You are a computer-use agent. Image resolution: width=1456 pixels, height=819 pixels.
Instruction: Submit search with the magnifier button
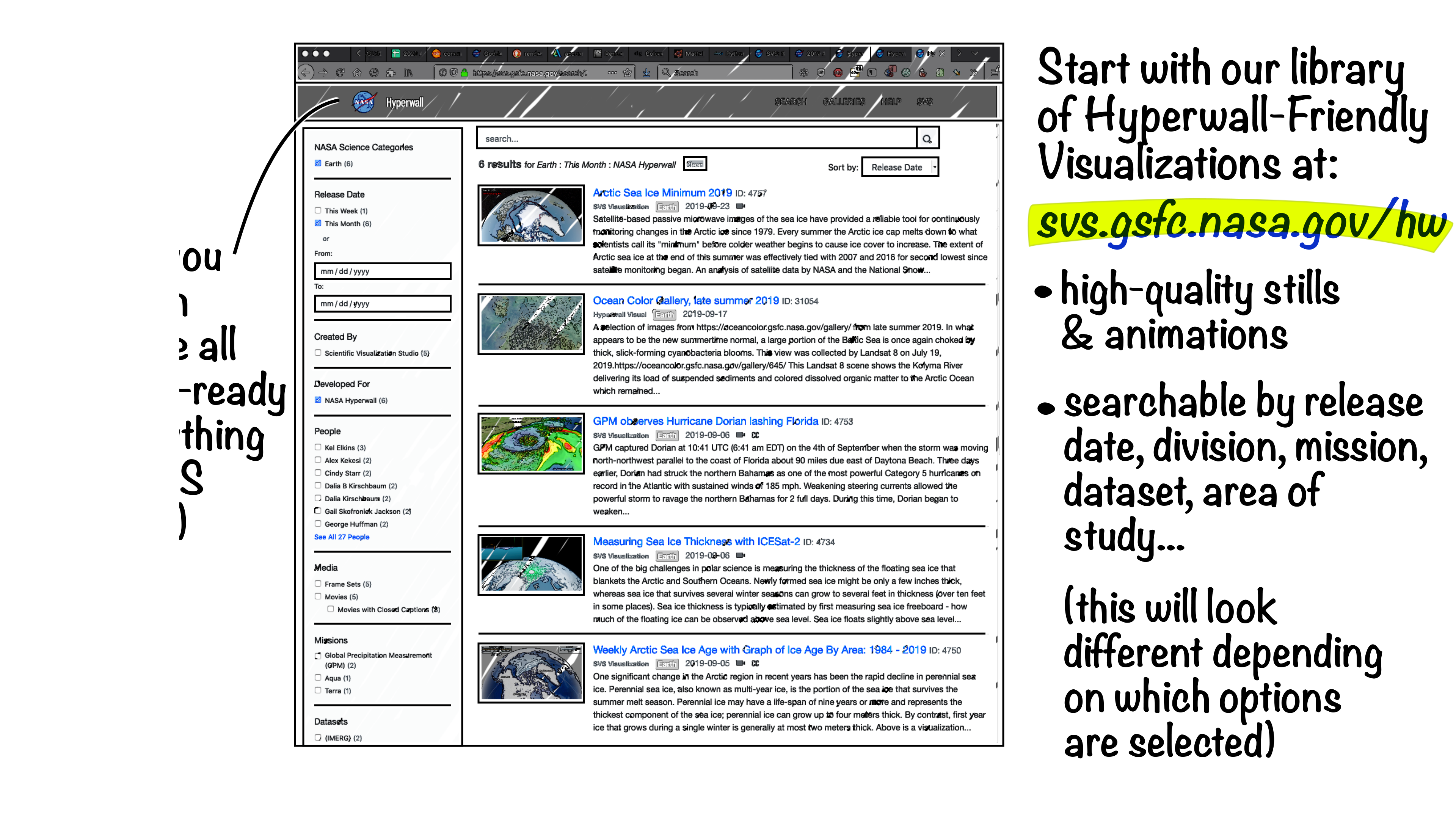click(x=927, y=138)
